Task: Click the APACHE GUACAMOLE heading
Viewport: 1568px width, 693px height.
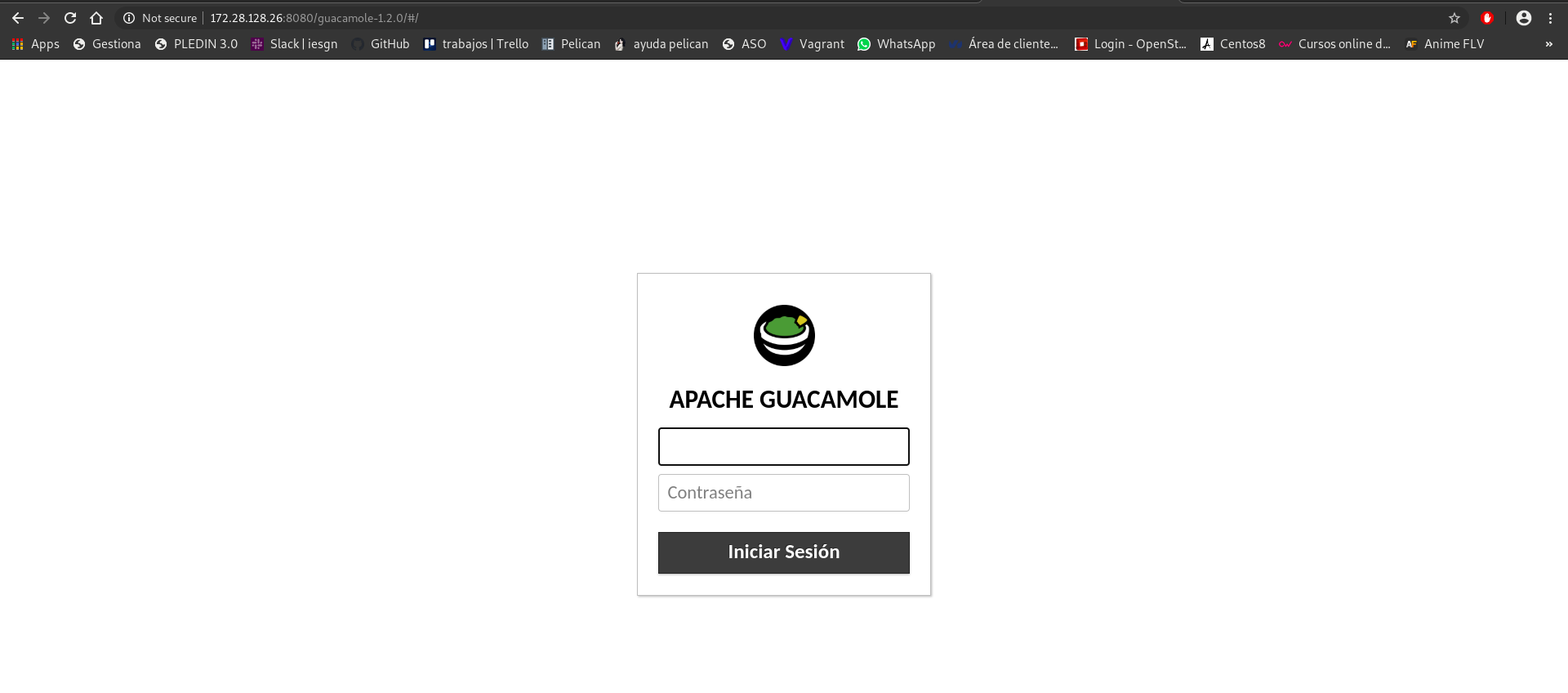Action: [x=784, y=400]
